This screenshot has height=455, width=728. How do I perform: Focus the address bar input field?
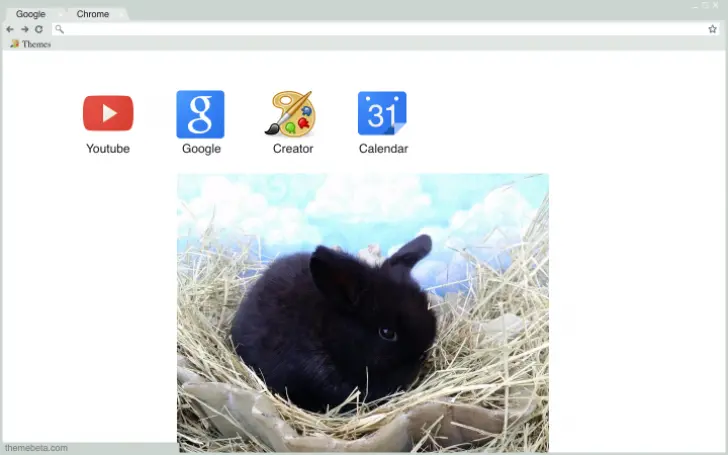coord(380,29)
